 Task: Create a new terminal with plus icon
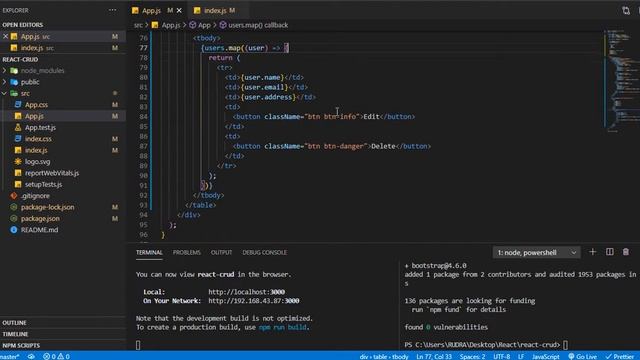point(593,252)
